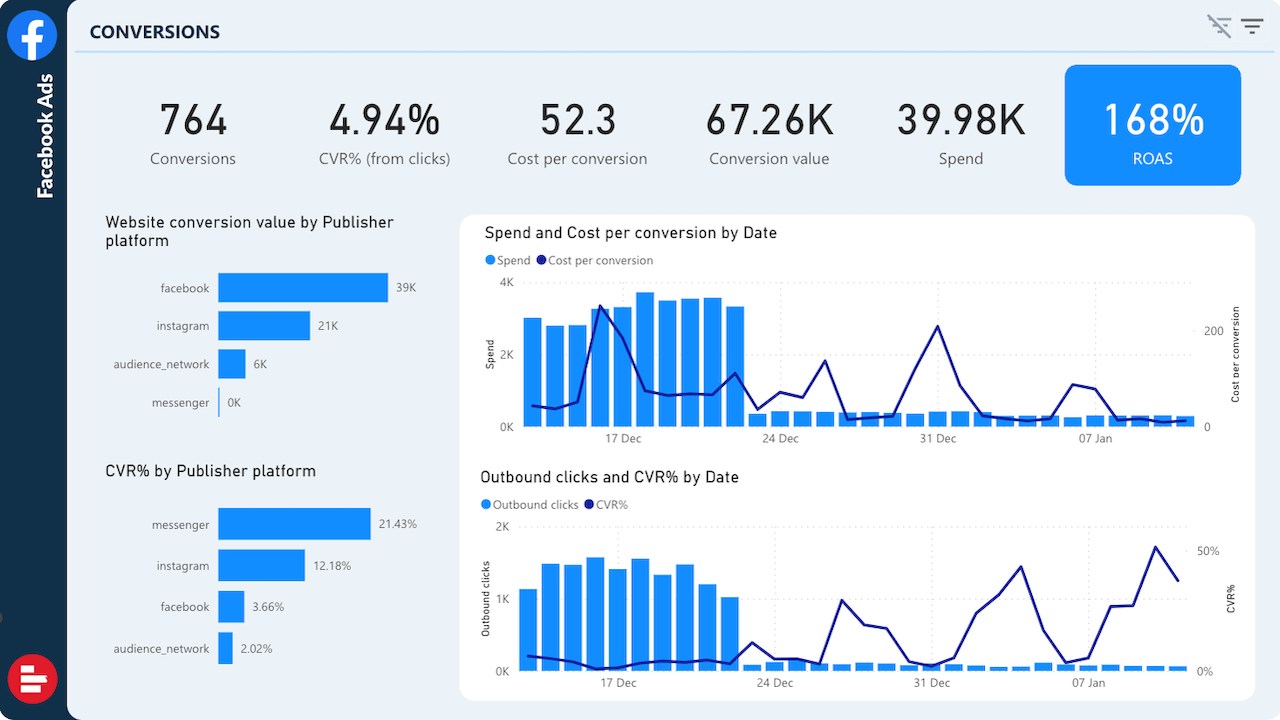Image resolution: width=1280 pixels, height=720 pixels.
Task: Click the CONVERSIONS page title
Action: [155, 32]
